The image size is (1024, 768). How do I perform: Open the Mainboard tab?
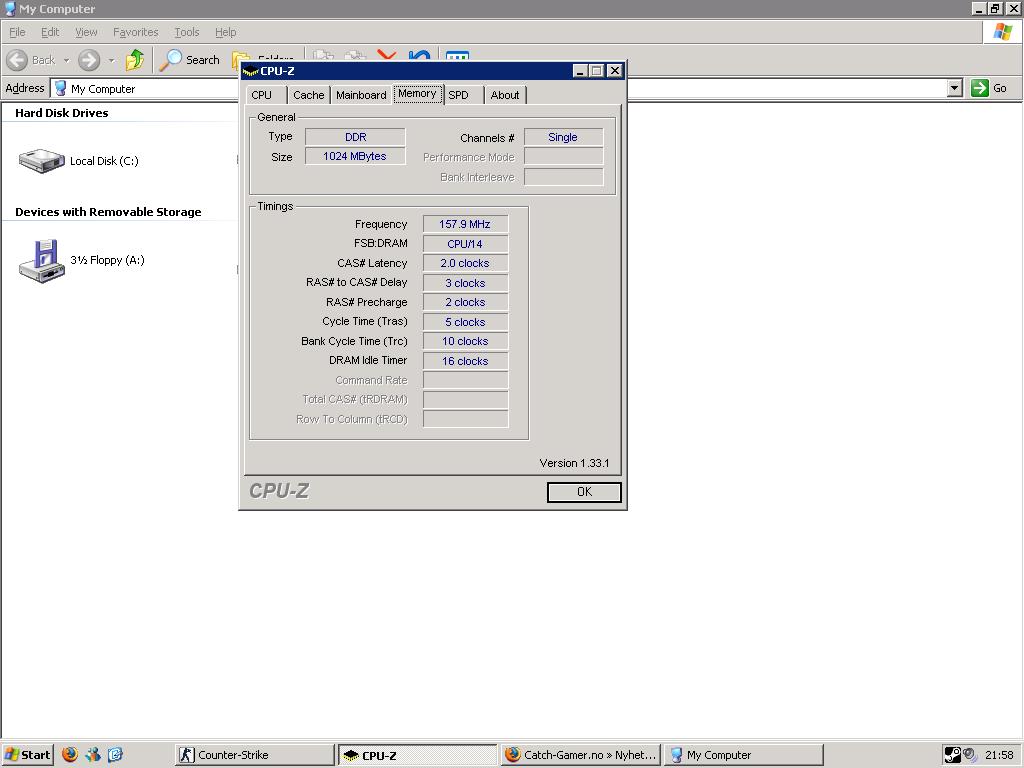(x=361, y=95)
